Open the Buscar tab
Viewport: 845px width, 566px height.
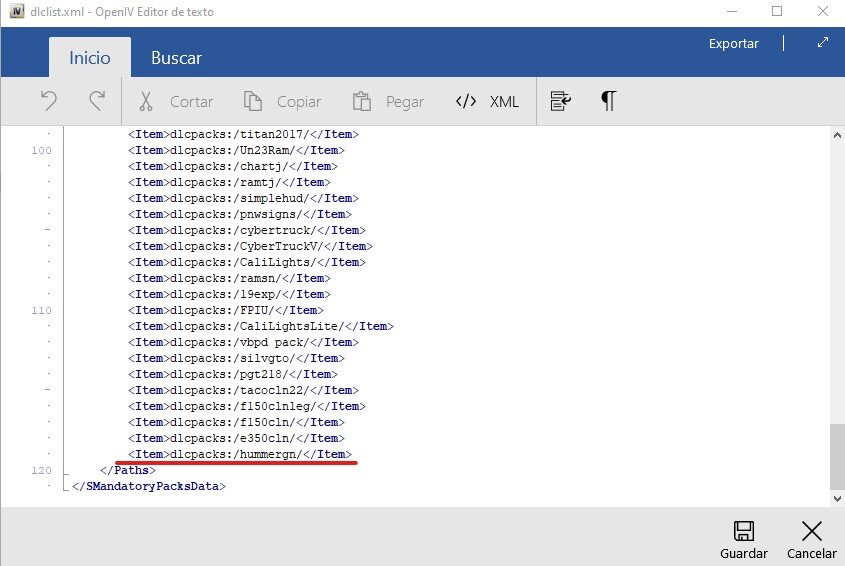click(176, 58)
